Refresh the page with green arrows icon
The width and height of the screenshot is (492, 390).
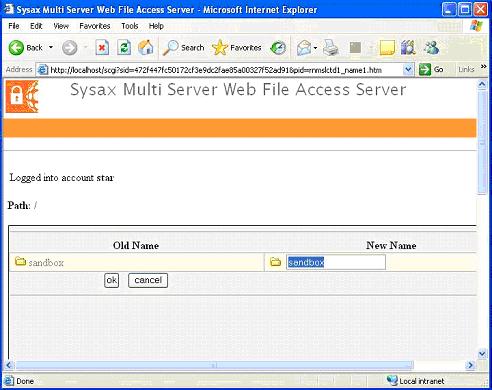coord(124,48)
